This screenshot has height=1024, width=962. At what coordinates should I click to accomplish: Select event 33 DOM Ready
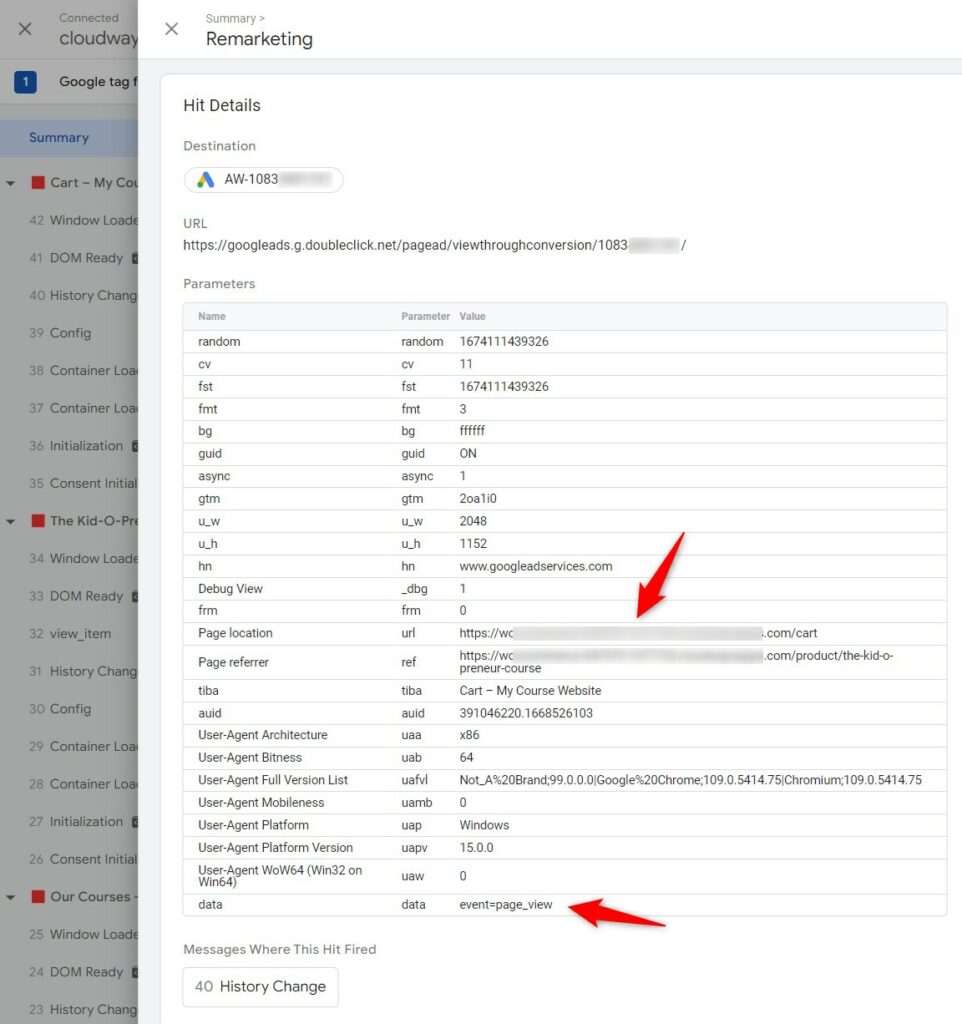[83, 596]
